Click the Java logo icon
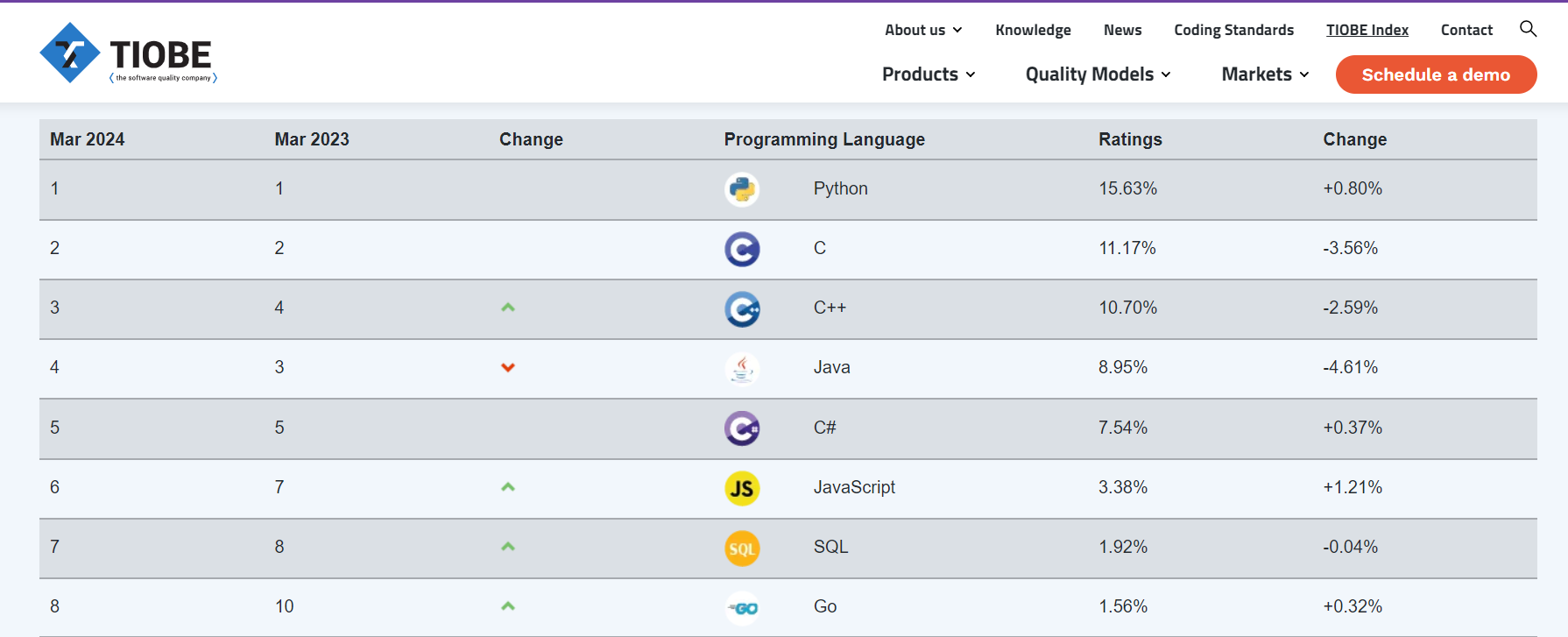Screen dimensions: 1568x637 [x=742, y=368]
